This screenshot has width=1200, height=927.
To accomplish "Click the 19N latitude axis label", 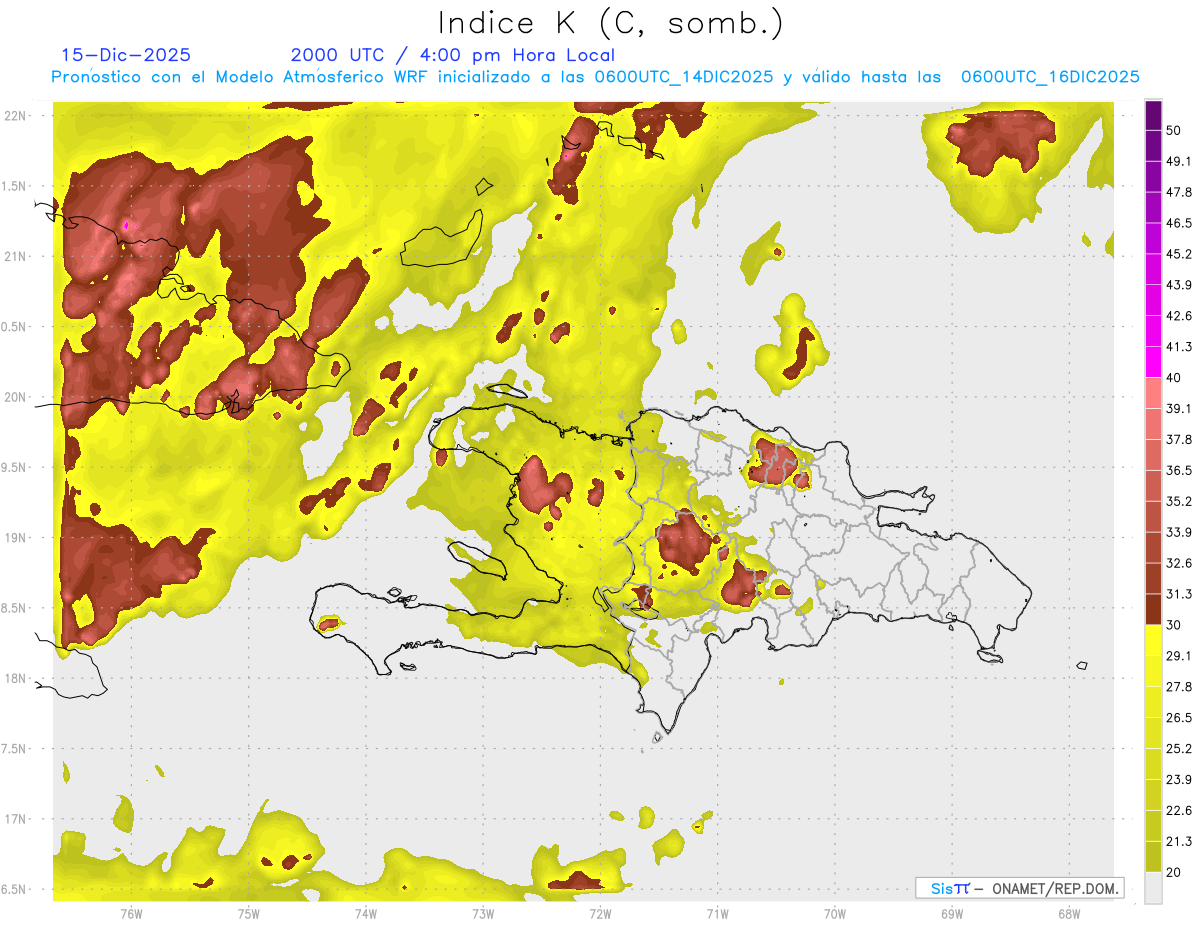I will pos(15,537).
